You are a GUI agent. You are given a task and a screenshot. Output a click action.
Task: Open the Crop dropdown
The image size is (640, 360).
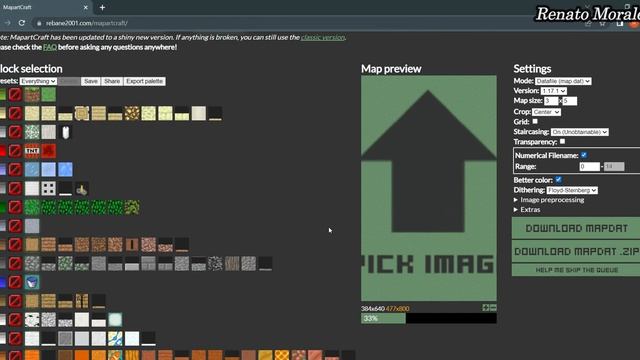pos(546,112)
